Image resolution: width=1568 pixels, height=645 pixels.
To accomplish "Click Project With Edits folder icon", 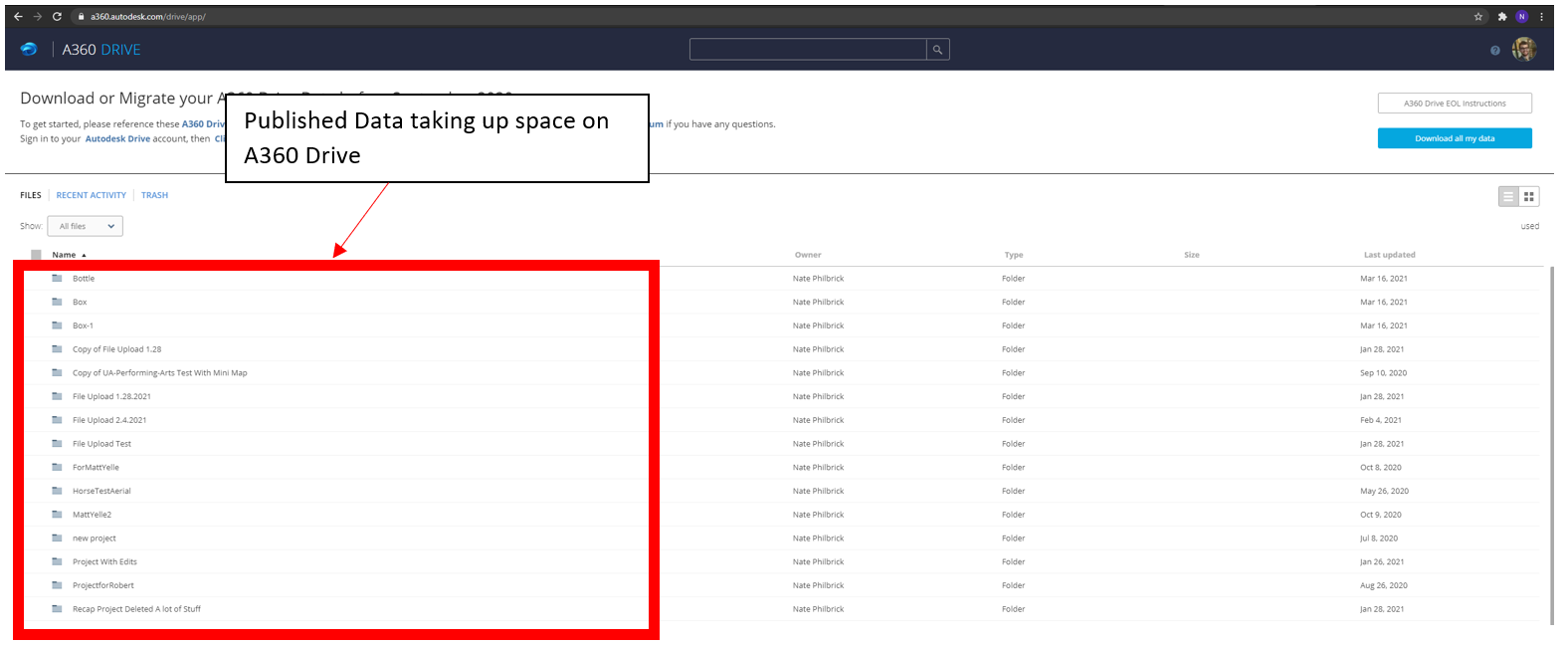I will 57,561.
